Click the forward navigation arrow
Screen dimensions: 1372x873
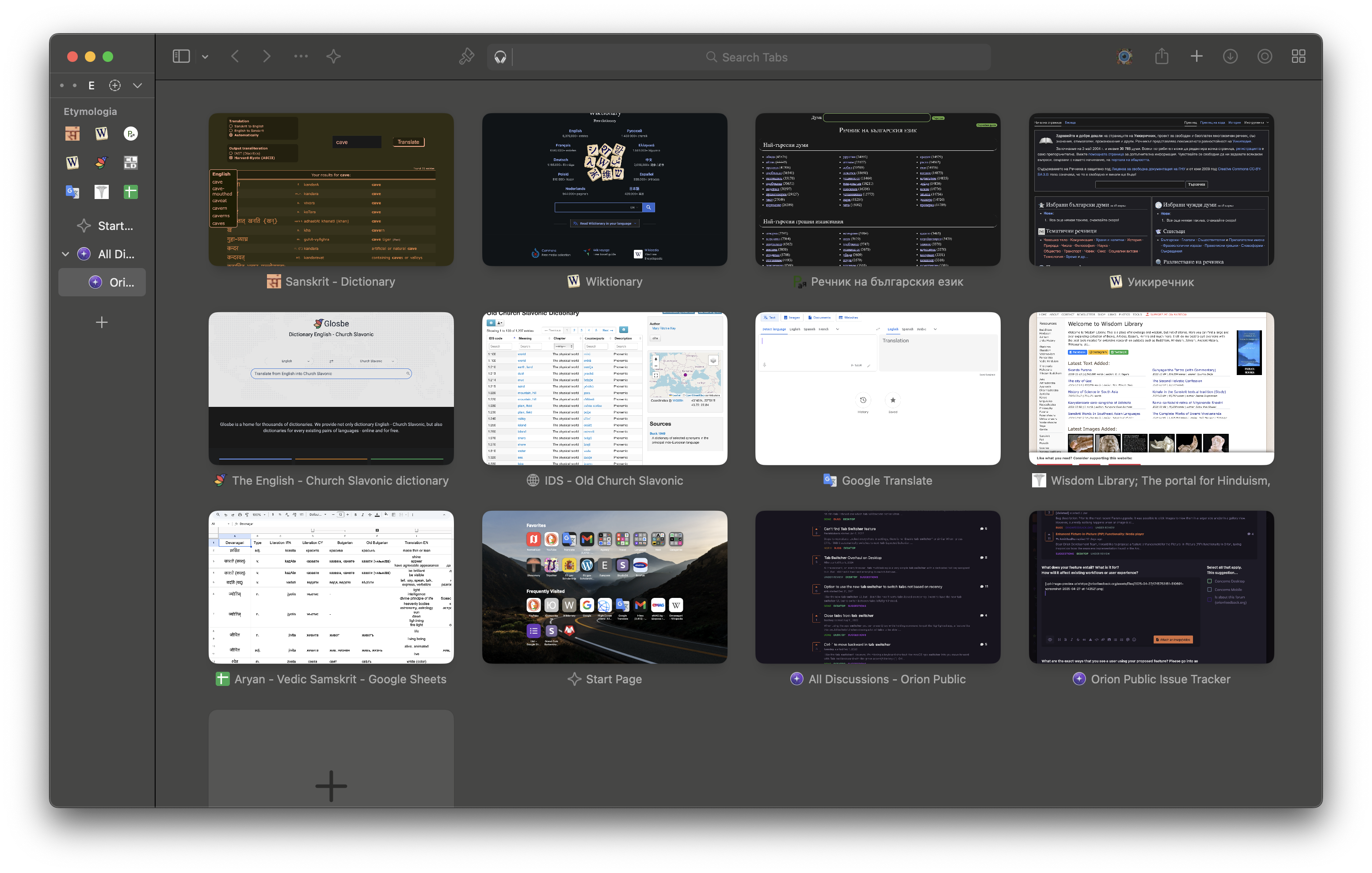click(267, 57)
